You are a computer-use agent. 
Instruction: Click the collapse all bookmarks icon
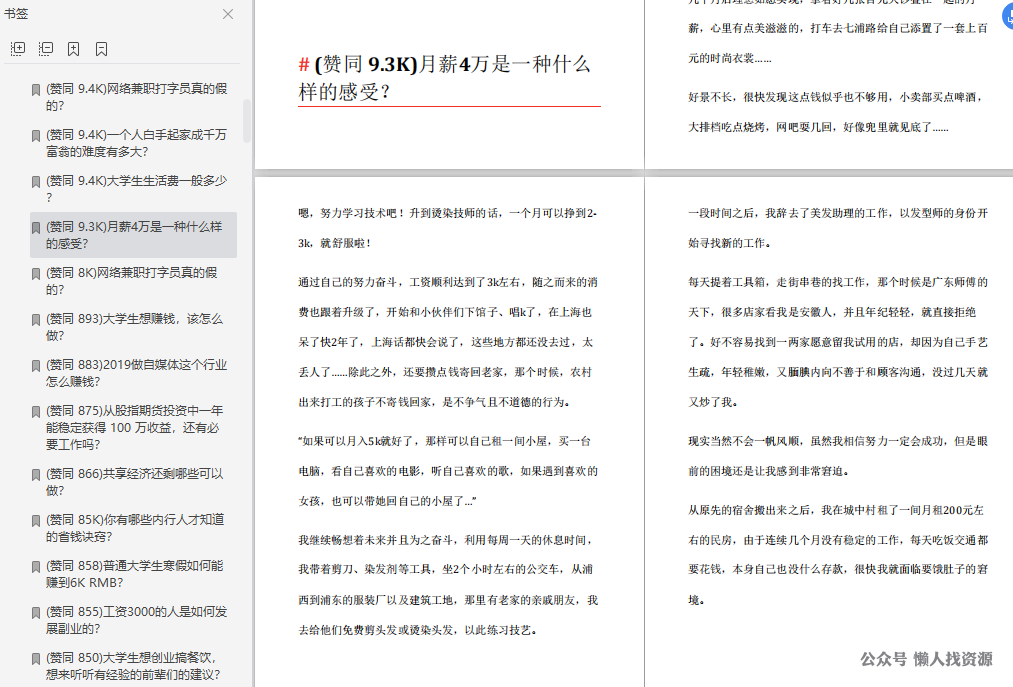[x=46, y=49]
